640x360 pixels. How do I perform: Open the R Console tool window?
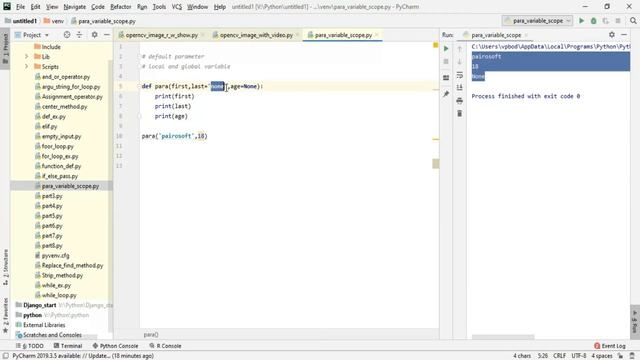coord(165,346)
